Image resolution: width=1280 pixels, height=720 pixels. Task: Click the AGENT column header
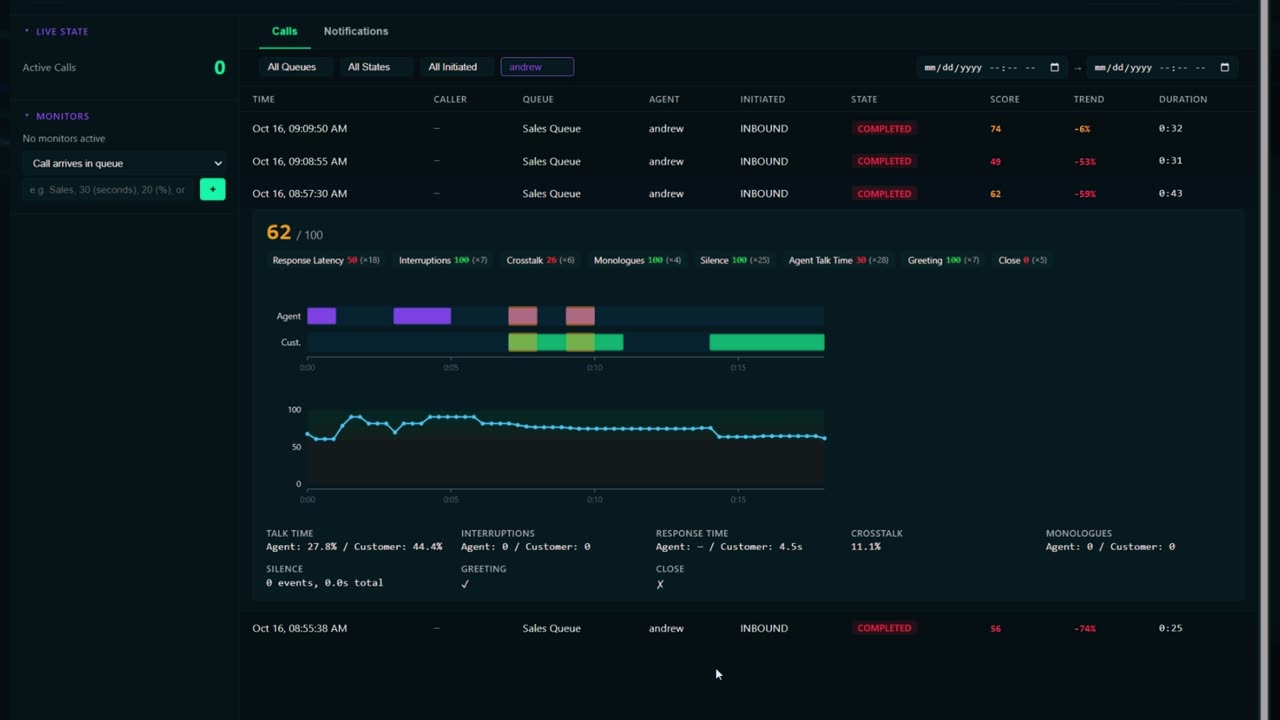[664, 99]
